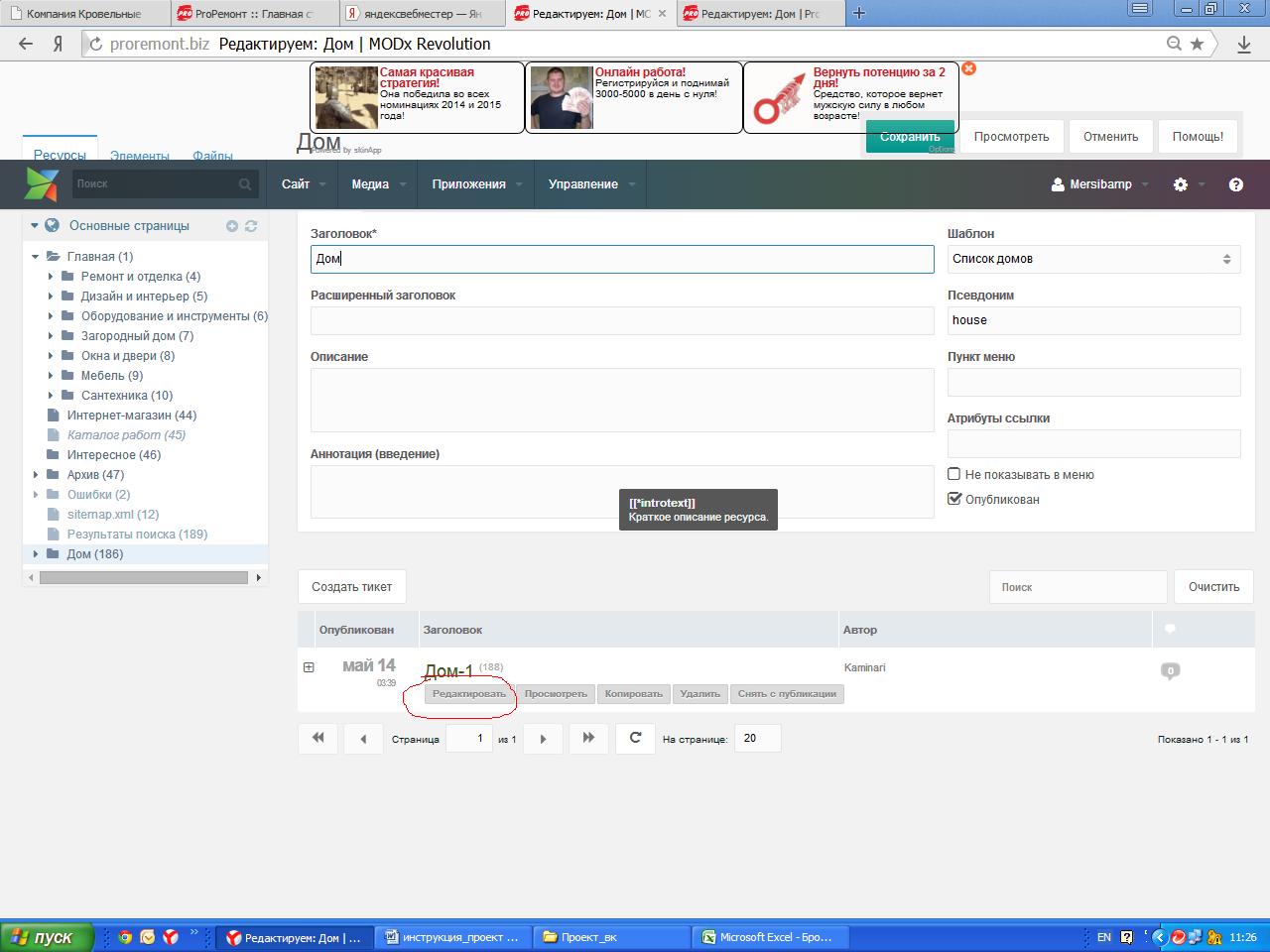Click the comments count bubble for Дом-1
This screenshot has height=952, width=1270.
click(x=1170, y=671)
